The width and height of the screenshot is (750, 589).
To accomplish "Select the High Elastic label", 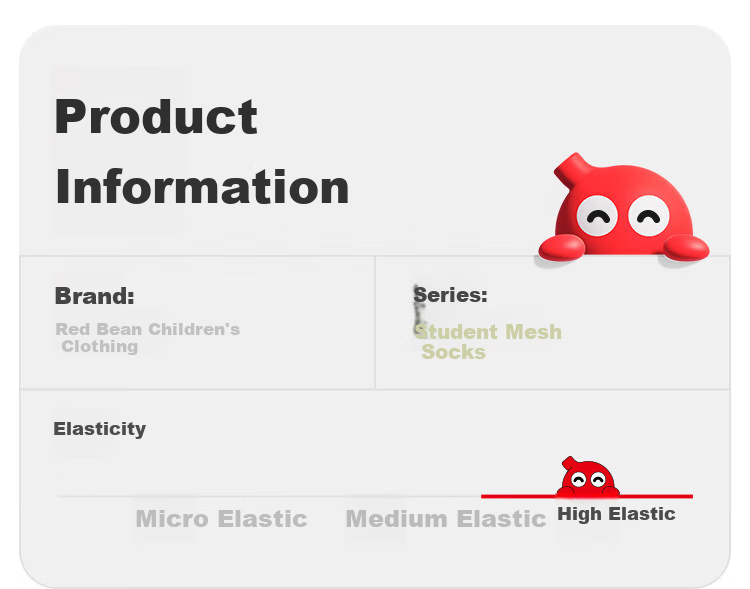I will coord(616,514).
